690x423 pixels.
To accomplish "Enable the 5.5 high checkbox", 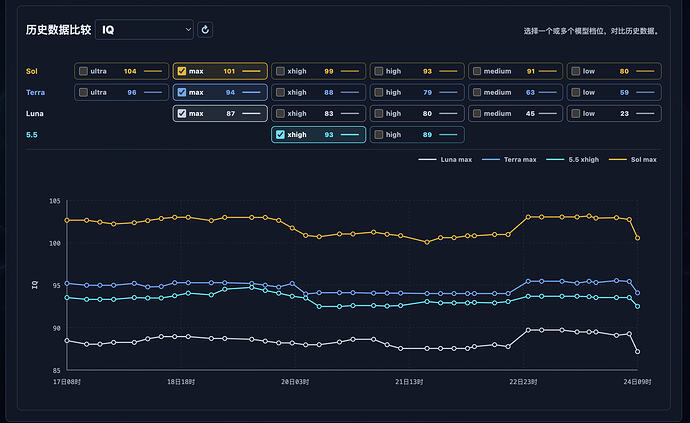I will click(x=379, y=135).
